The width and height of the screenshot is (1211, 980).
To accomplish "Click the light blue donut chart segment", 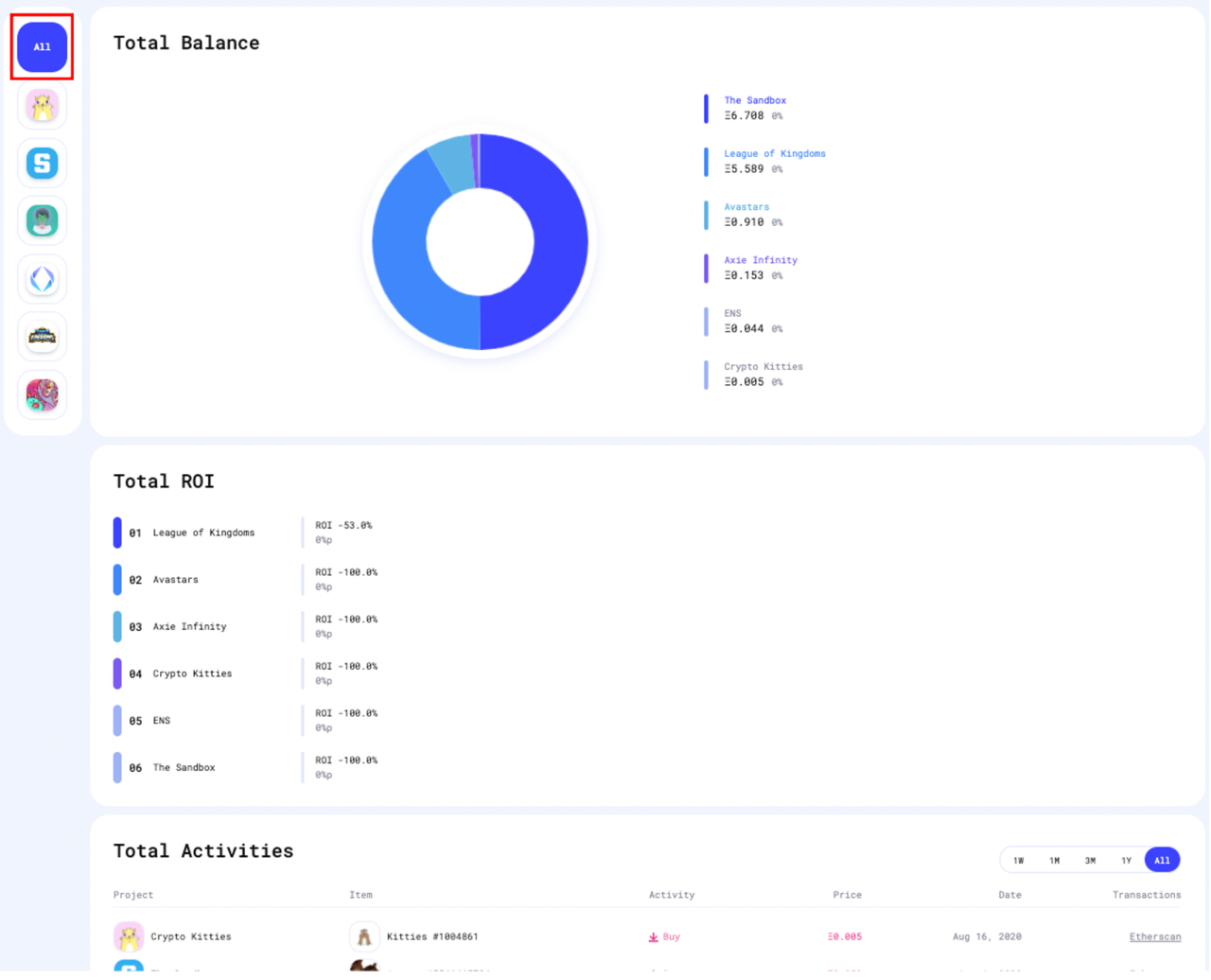I will (x=455, y=164).
